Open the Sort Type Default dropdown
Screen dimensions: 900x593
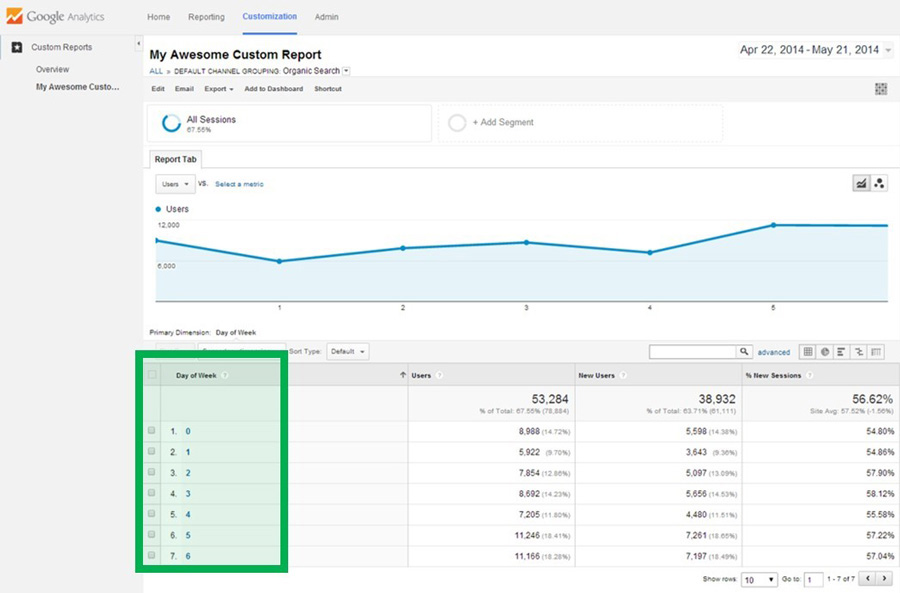click(348, 352)
